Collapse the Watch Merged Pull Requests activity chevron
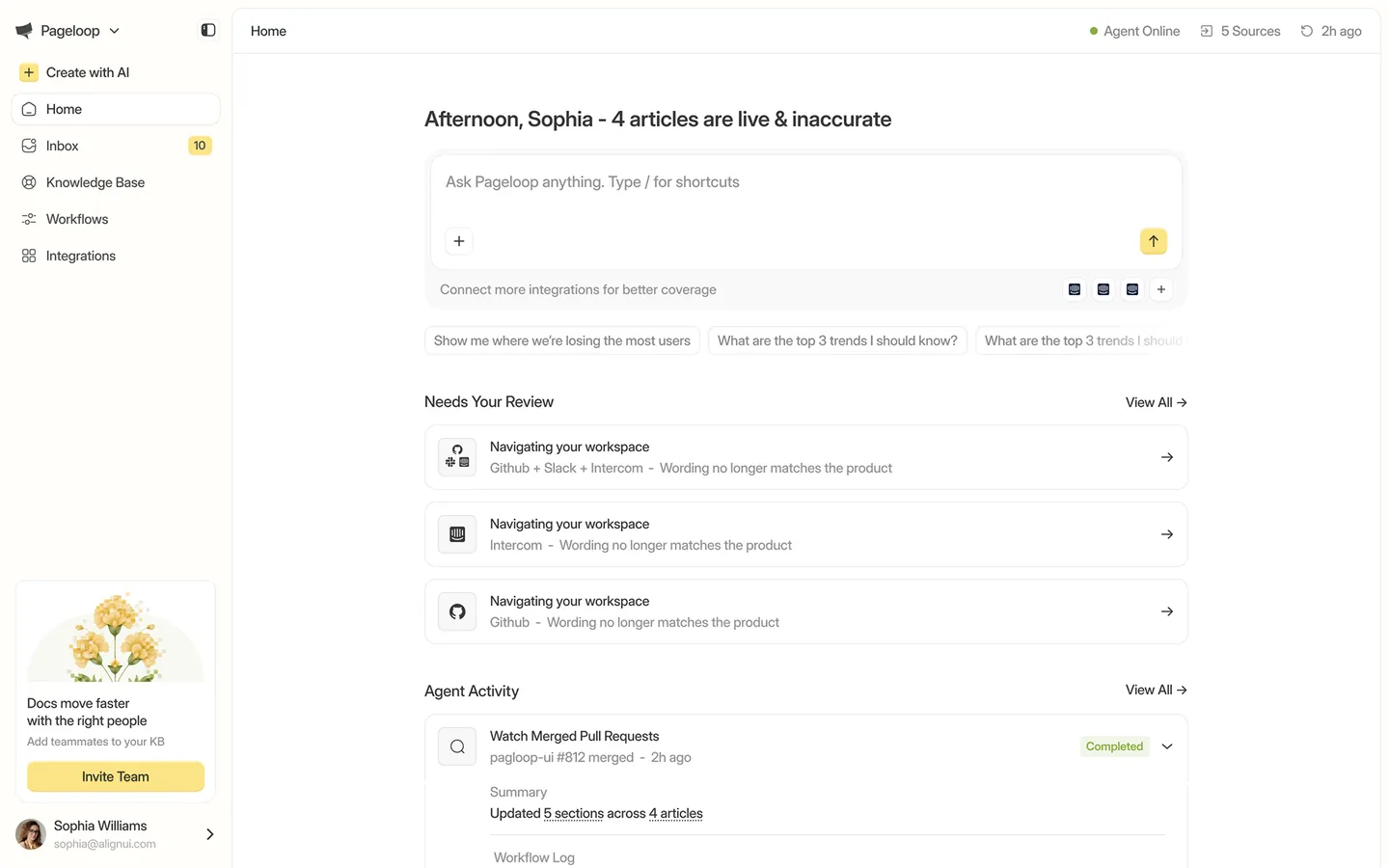 pyautogui.click(x=1167, y=746)
